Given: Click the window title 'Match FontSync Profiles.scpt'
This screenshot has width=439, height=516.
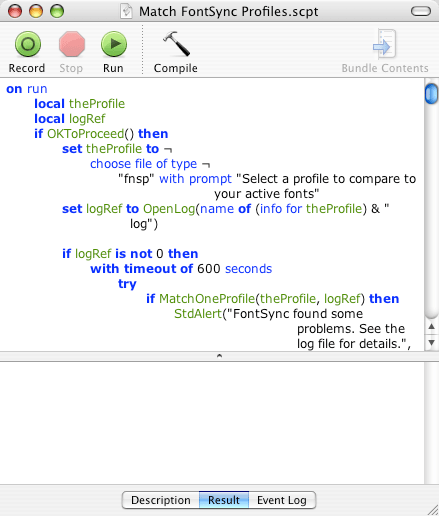Looking at the screenshot, I should pyautogui.click(x=228, y=12).
